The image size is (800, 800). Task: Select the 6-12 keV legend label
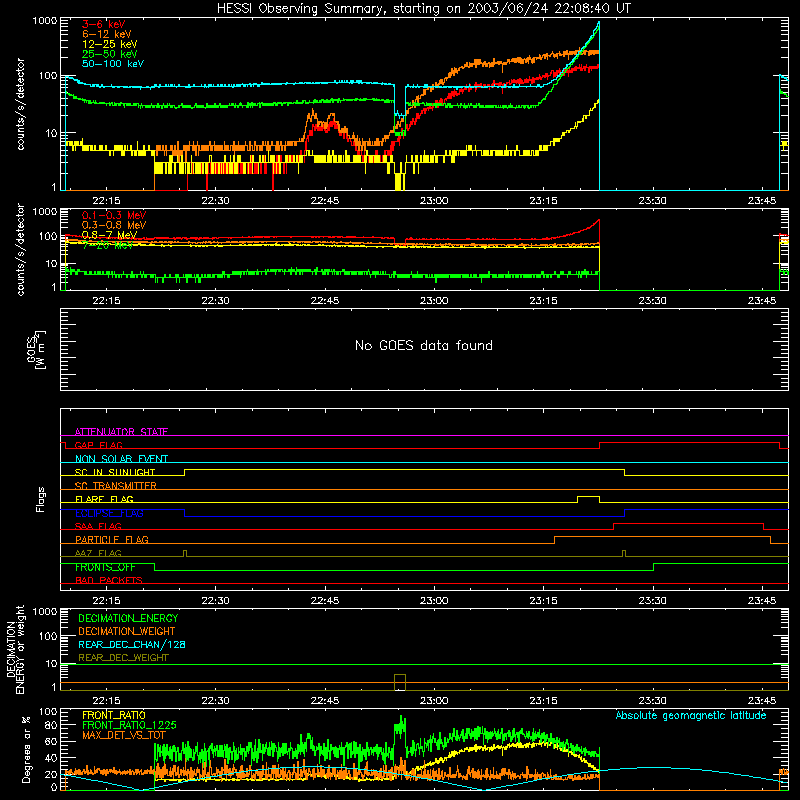point(107,34)
